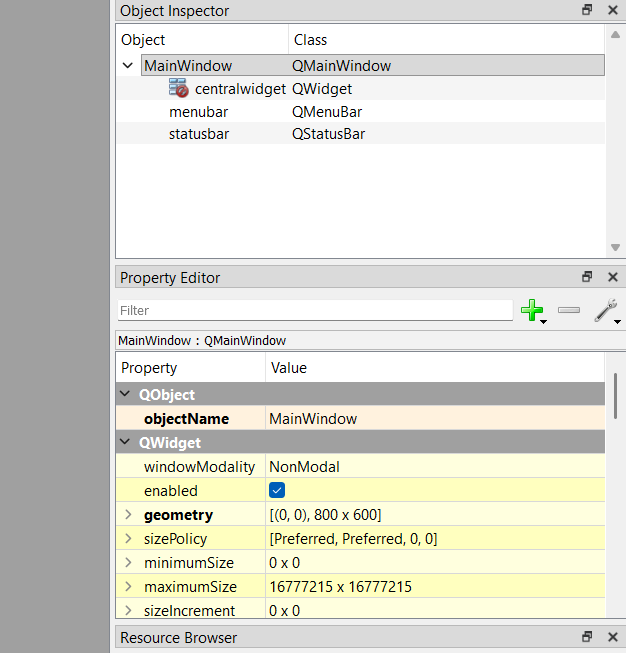
Task: Click the remove dynamic property minus icon
Action: point(569,310)
